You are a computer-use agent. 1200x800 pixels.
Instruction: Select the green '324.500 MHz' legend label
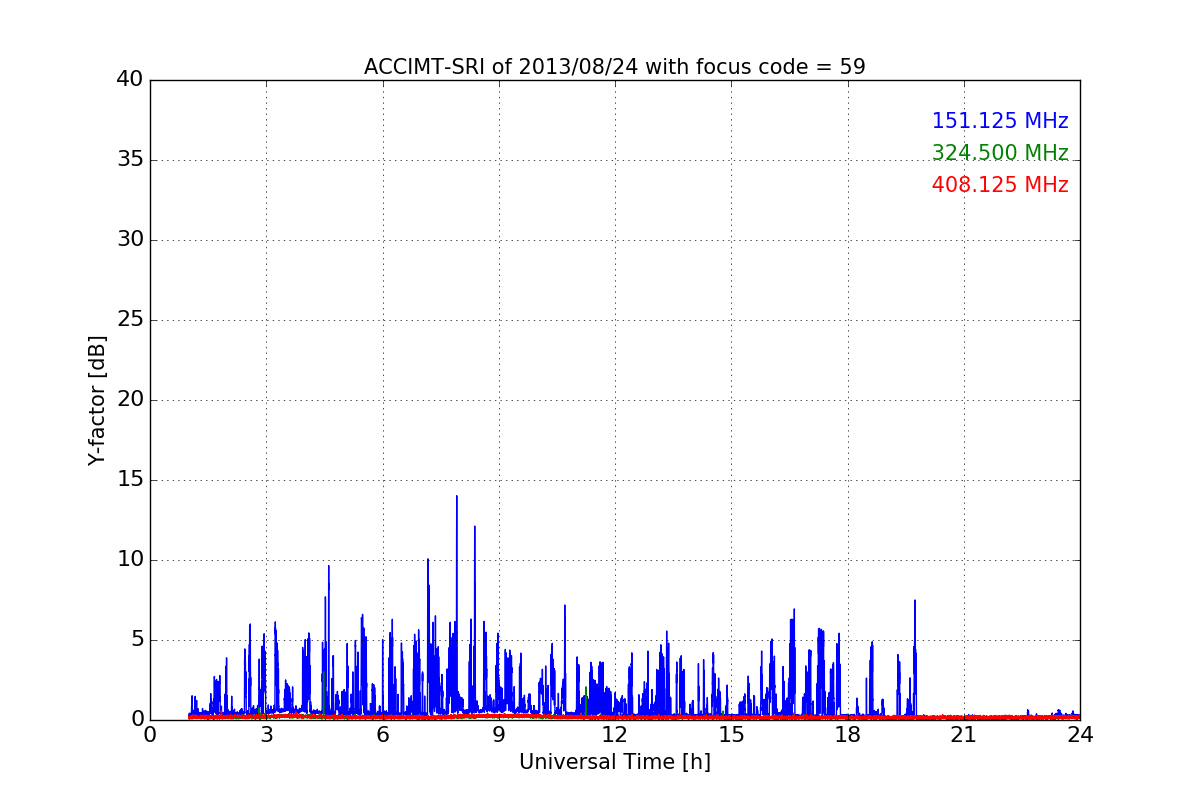tap(1000, 153)
